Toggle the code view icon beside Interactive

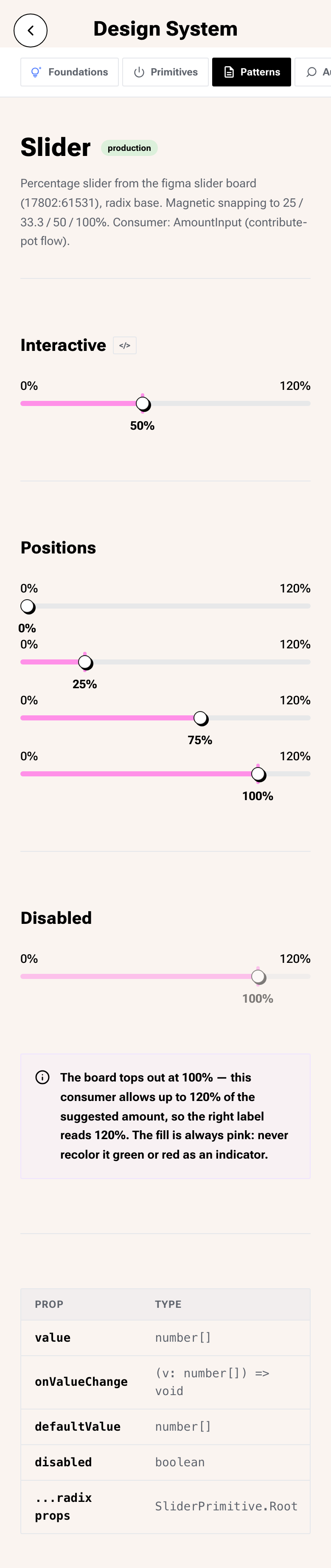[124, 345]
